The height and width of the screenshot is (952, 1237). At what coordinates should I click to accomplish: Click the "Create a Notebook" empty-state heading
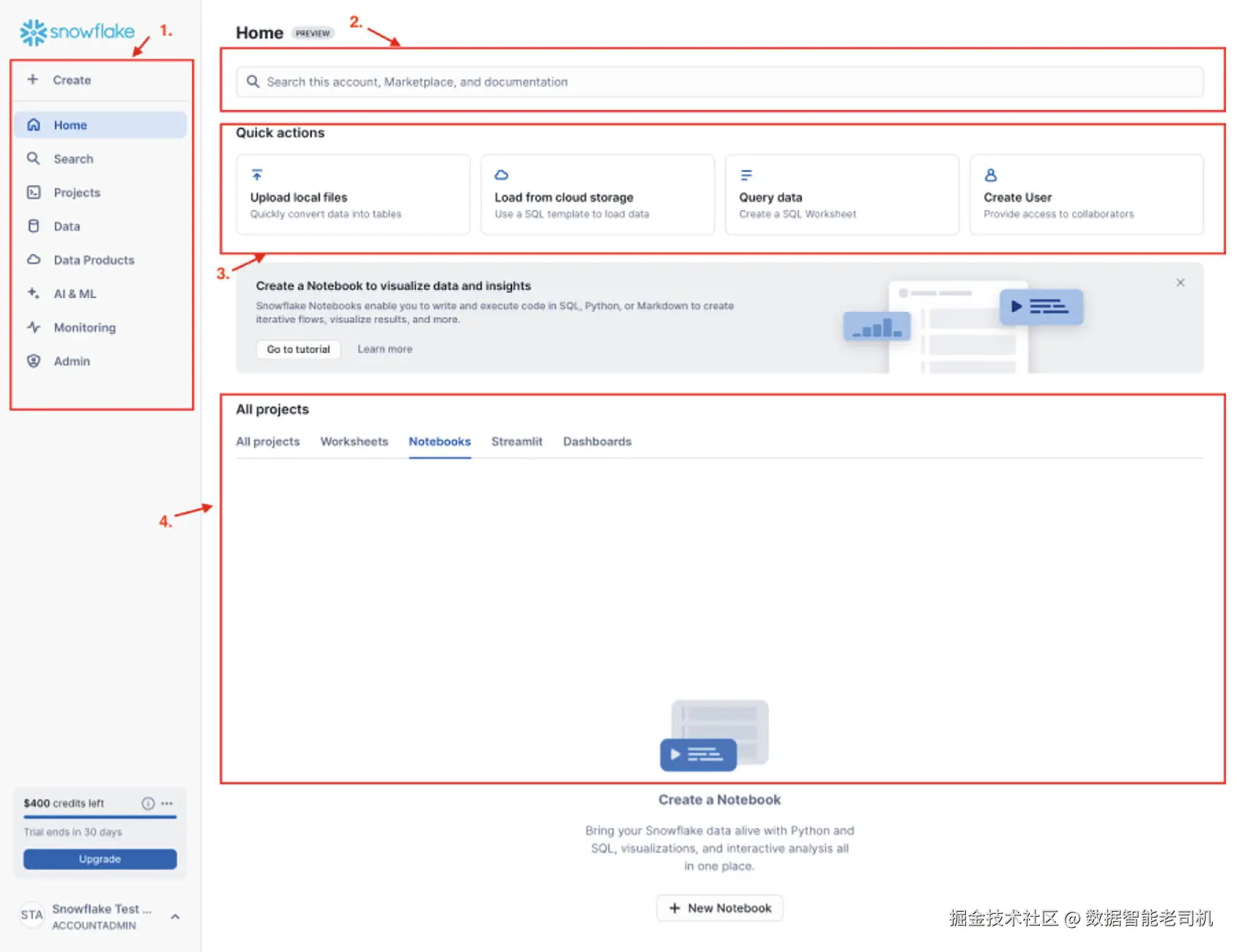(720, 800)
